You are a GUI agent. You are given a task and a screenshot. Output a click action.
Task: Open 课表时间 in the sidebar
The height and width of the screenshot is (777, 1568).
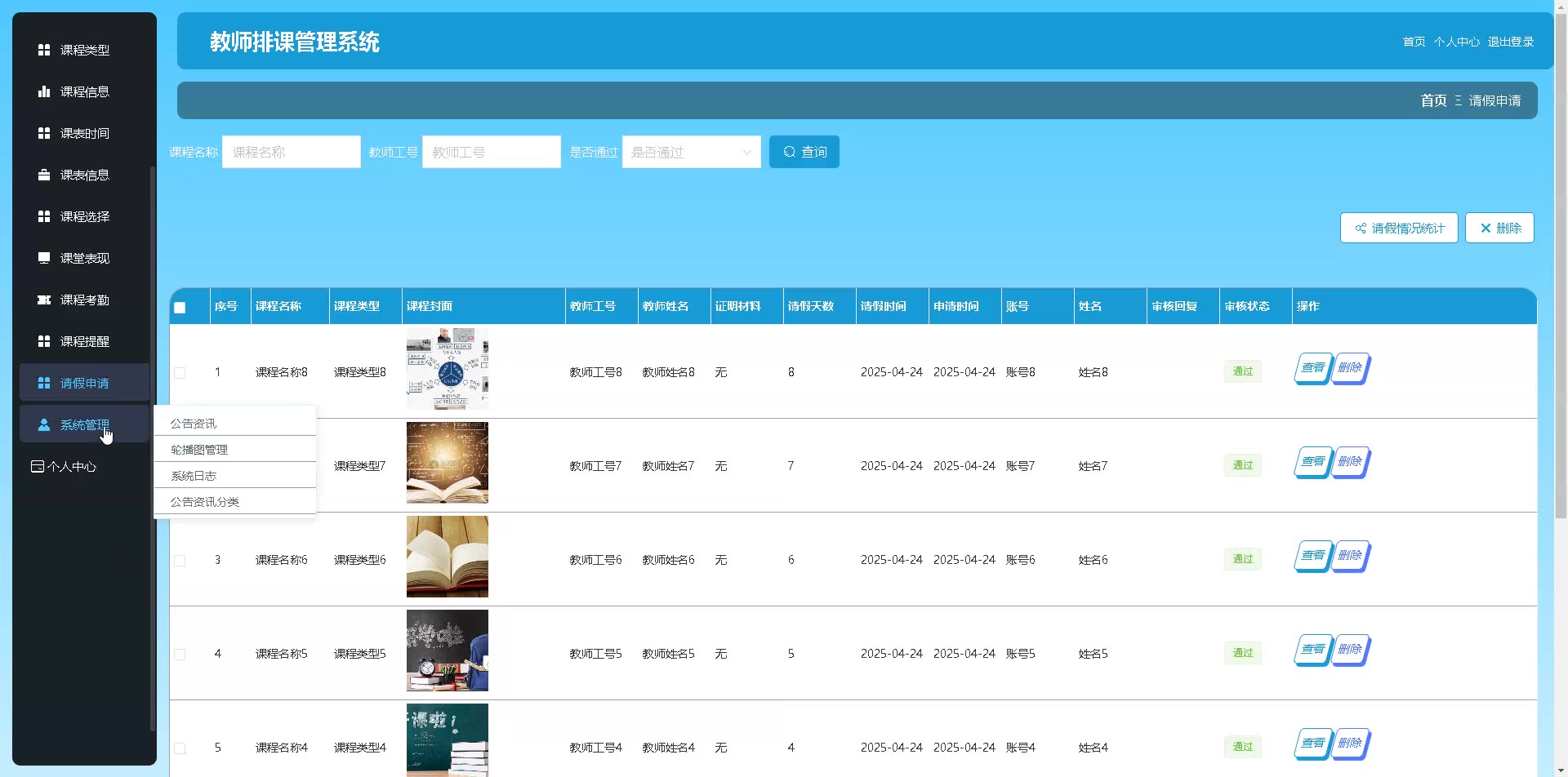click(x=84, y=133)
